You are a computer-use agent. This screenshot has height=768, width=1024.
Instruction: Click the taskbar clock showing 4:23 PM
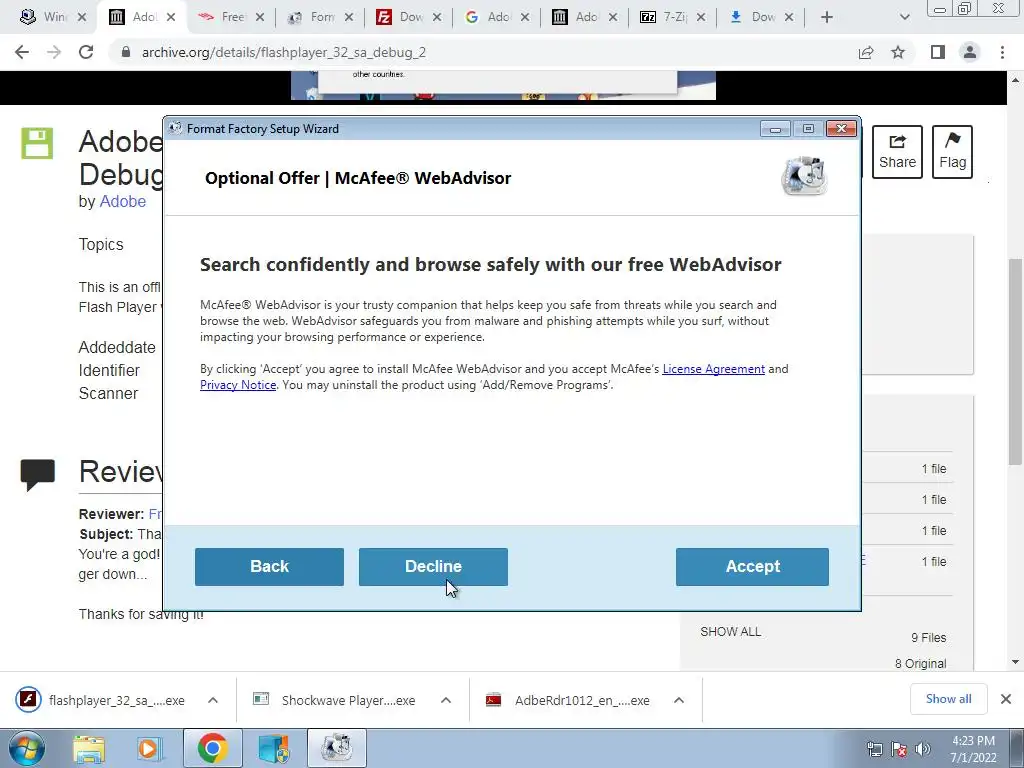click(973, 749)
